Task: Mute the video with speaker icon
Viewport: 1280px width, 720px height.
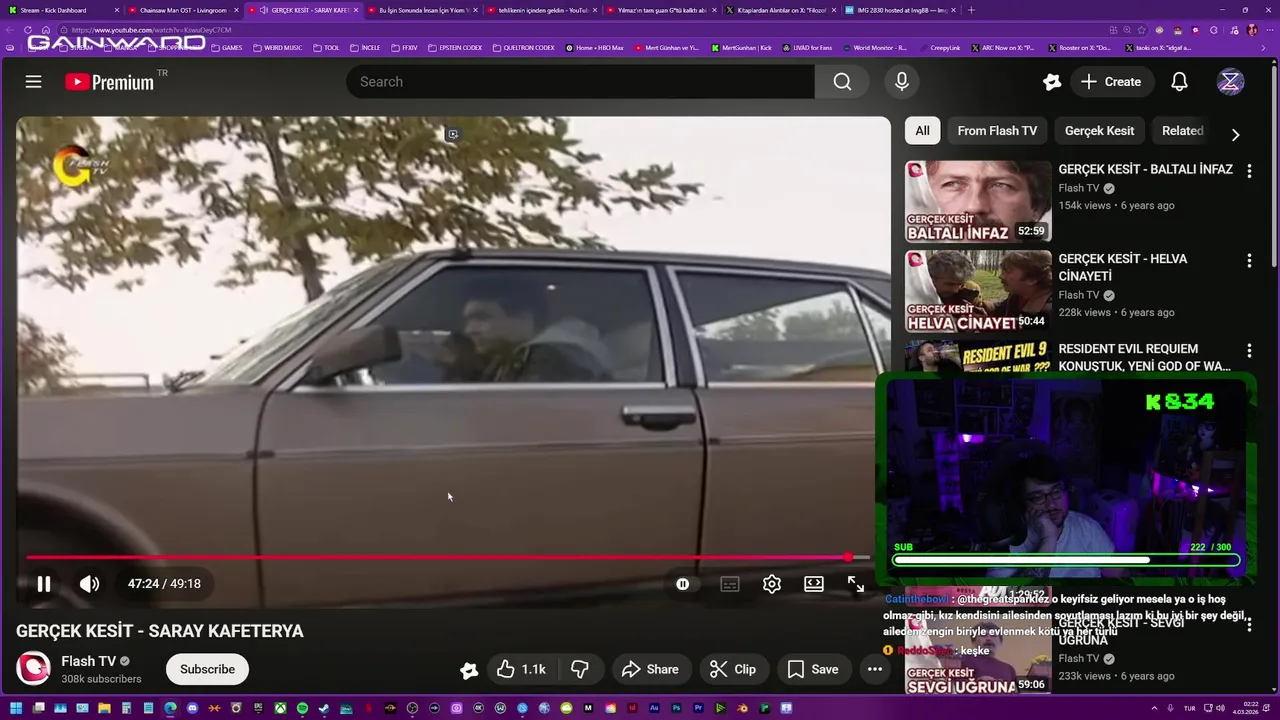Action: click(90, 584)
